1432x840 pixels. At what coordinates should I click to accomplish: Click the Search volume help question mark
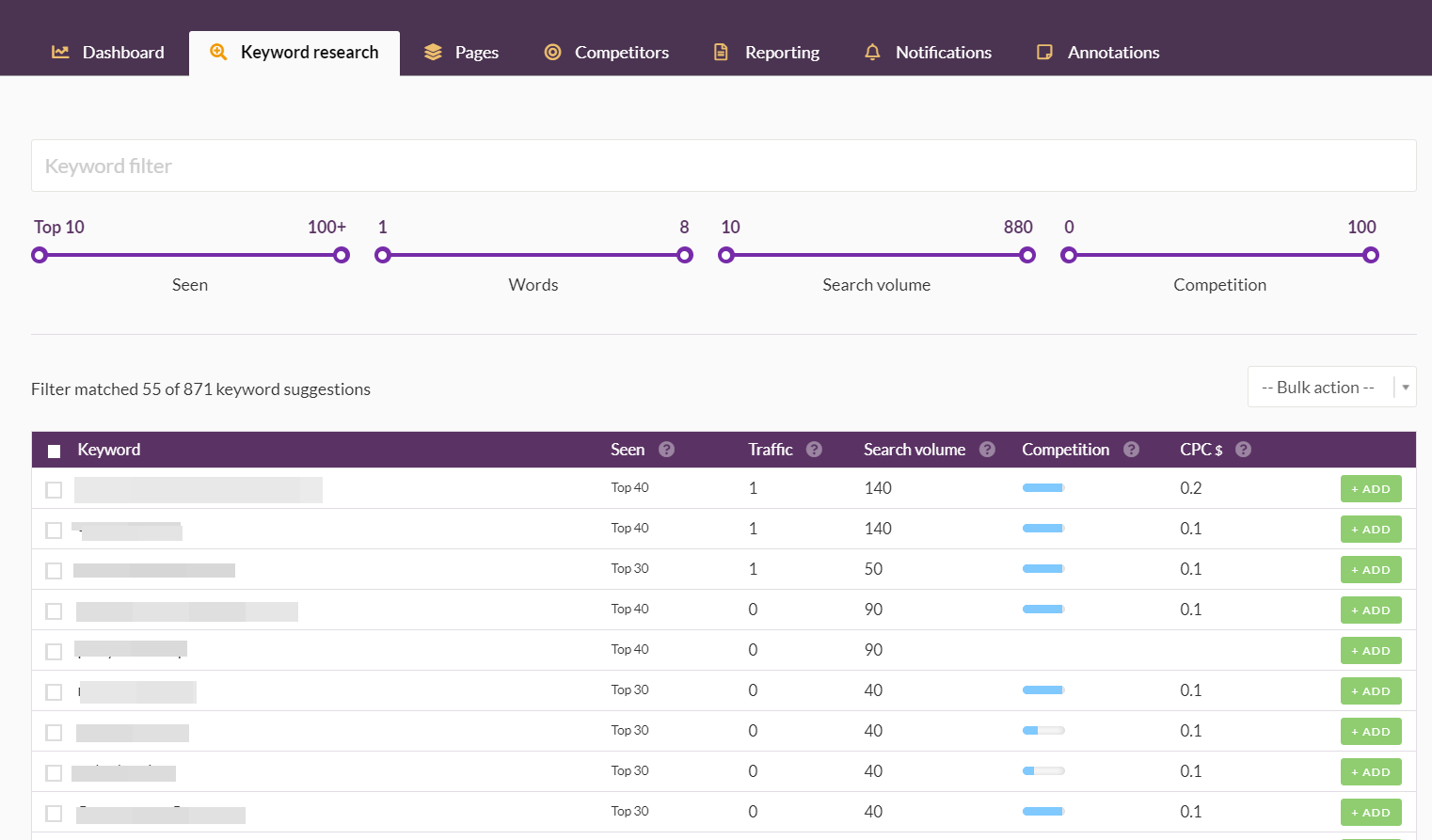(987, 450)
